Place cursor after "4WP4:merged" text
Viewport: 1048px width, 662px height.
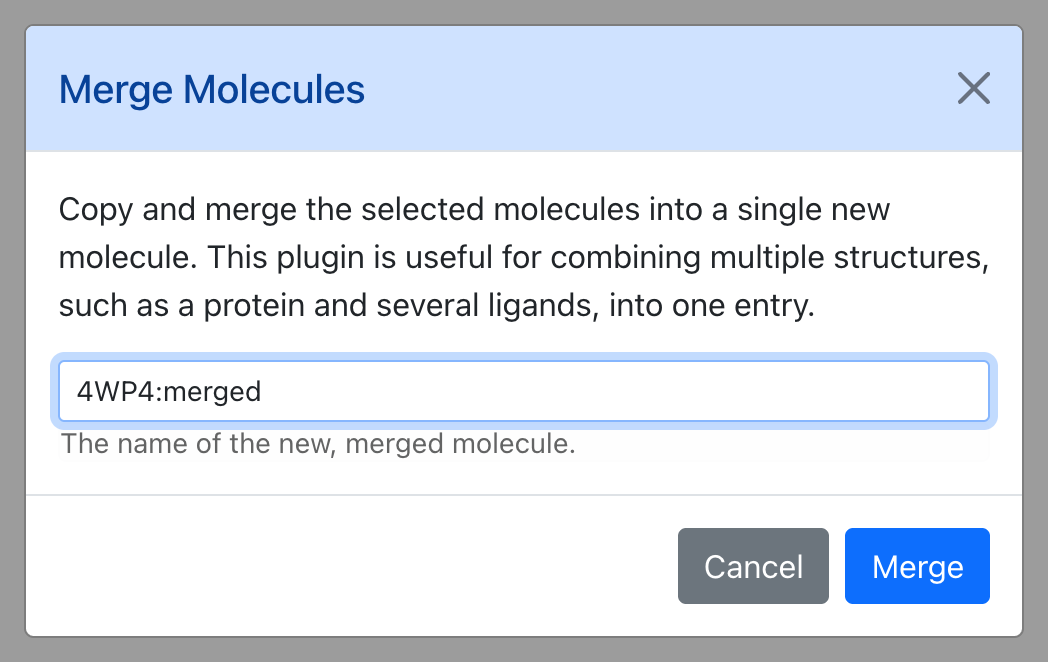pyautogui.click(x=262, y=391)
